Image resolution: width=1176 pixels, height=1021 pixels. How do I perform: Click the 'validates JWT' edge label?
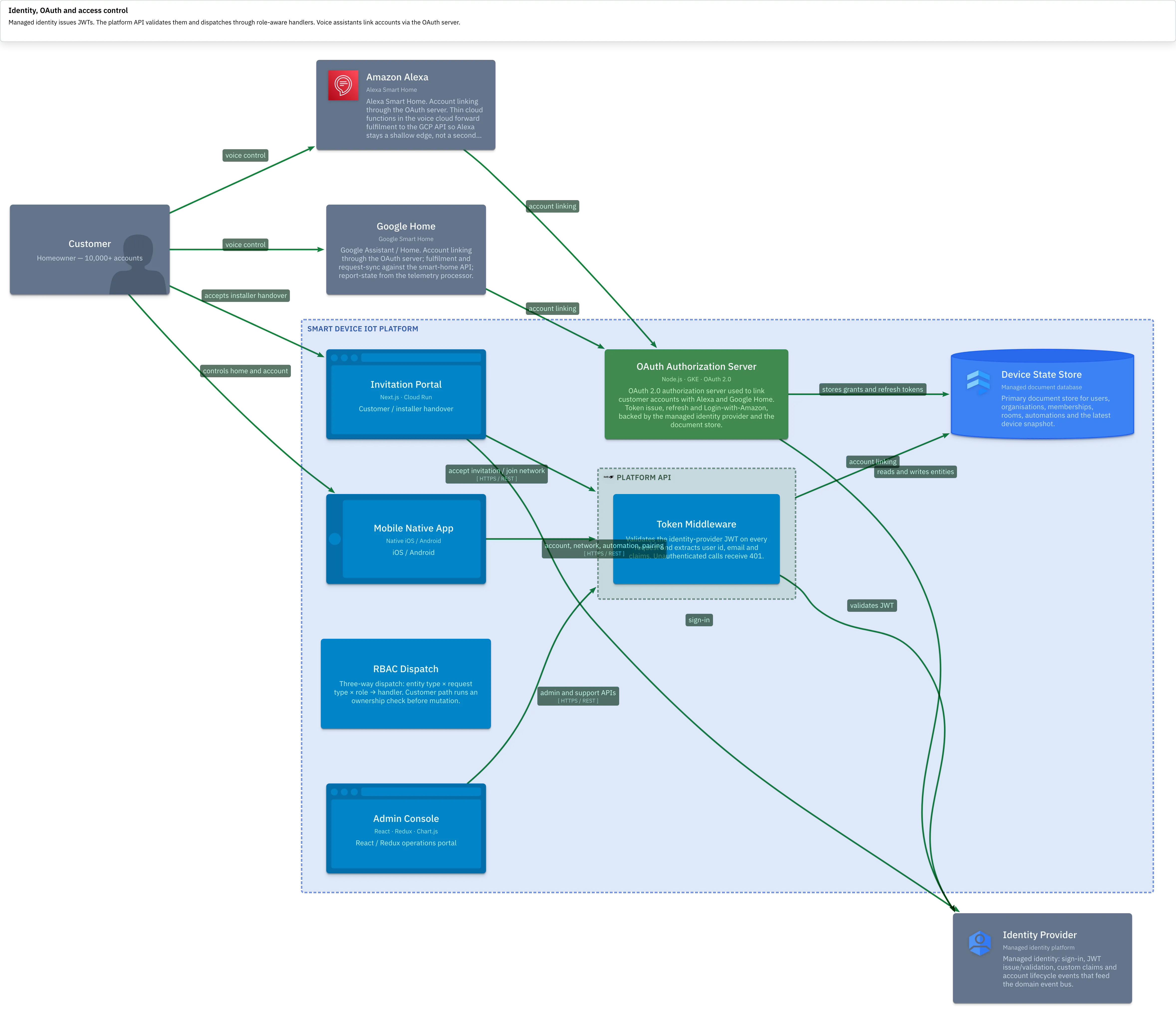point(872,606)
